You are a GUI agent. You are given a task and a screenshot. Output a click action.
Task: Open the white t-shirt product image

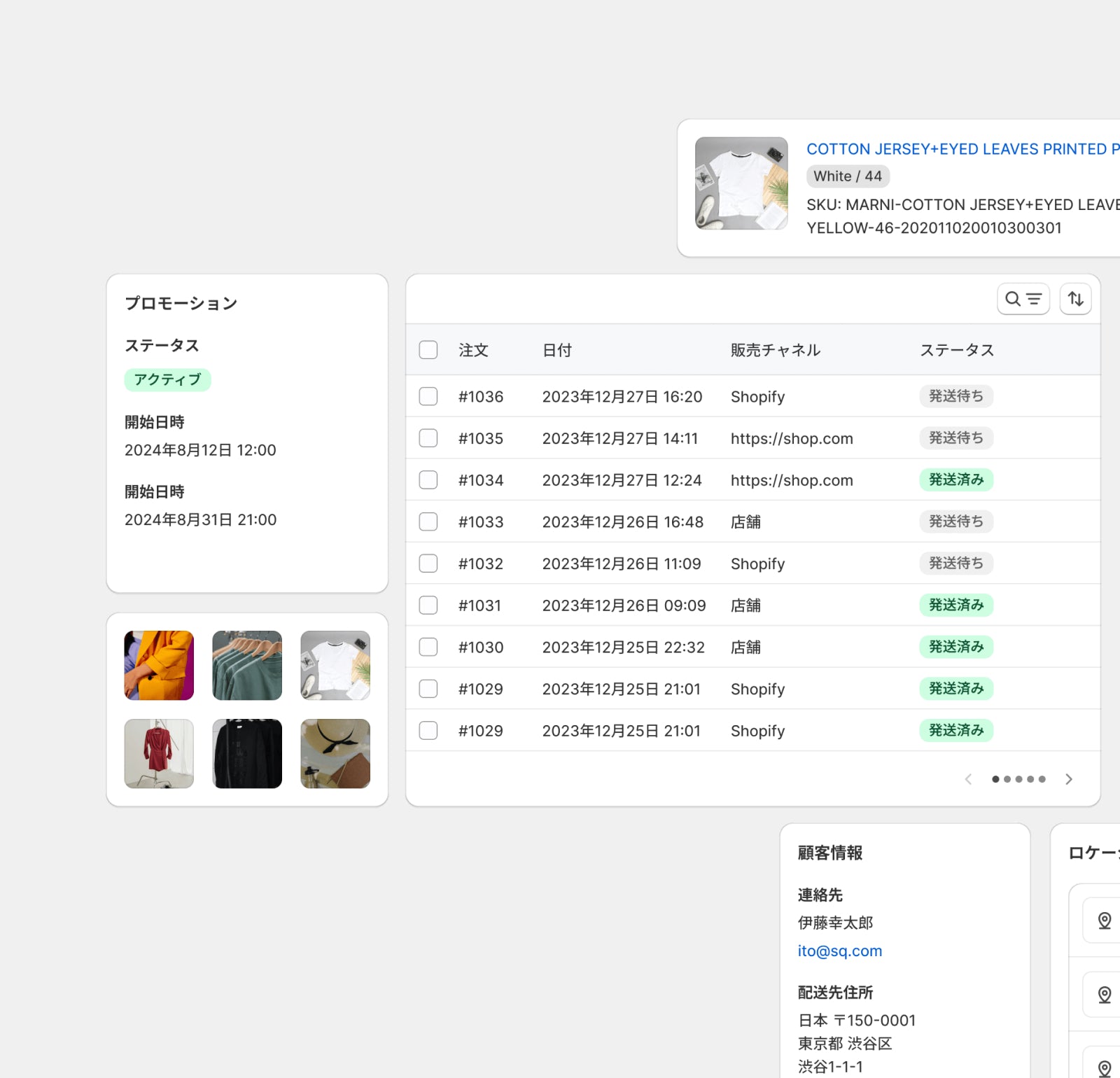[x=741, y=183]
